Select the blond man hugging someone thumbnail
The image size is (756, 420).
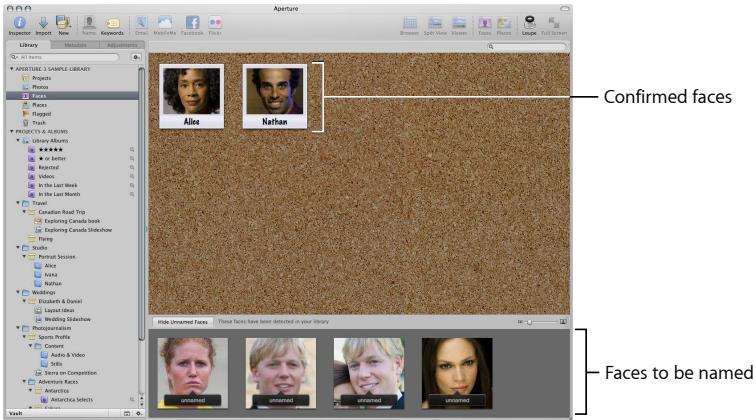click(369, 373)
